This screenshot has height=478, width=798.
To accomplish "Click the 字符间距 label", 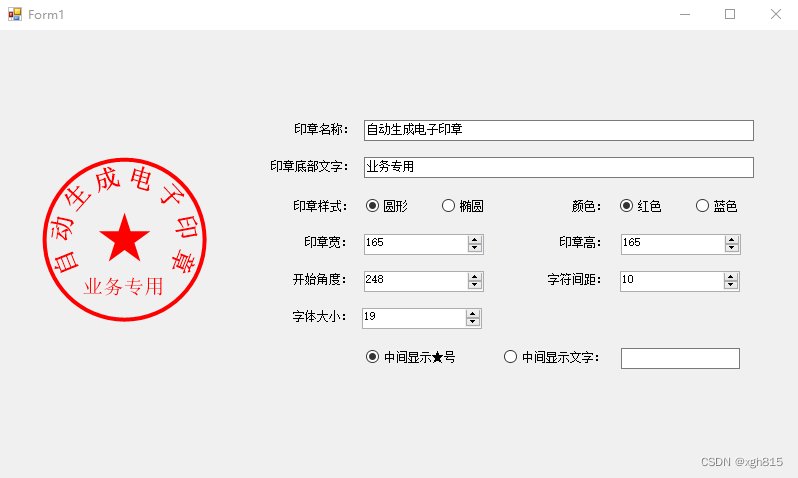I will (x=575, y=279).
